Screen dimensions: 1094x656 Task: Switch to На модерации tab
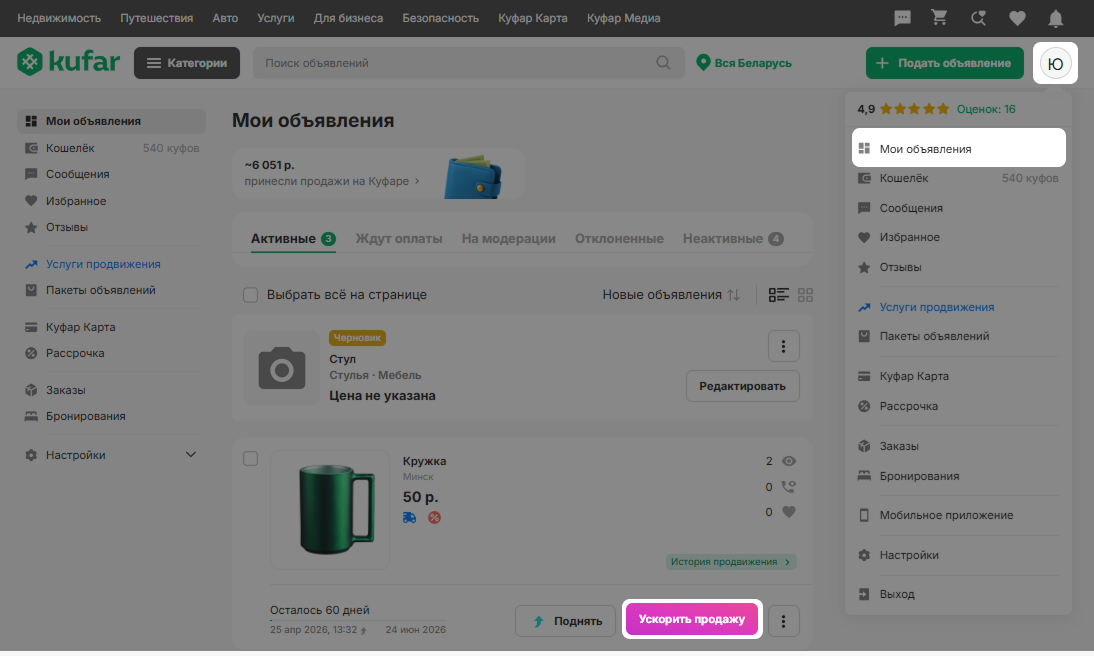pyautogui.click(x=509, y=239)
